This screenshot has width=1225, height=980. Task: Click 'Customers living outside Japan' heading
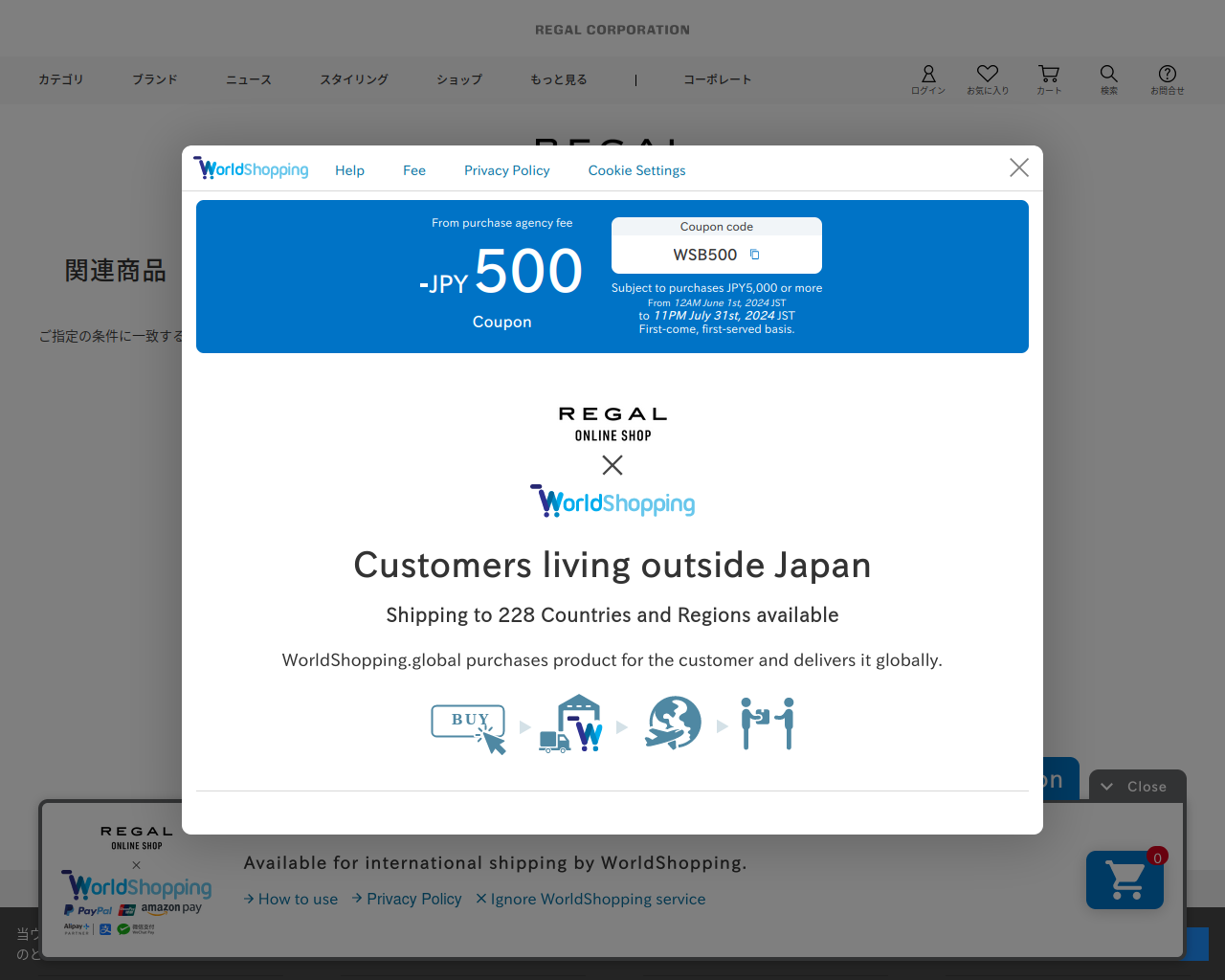(612, 566)
